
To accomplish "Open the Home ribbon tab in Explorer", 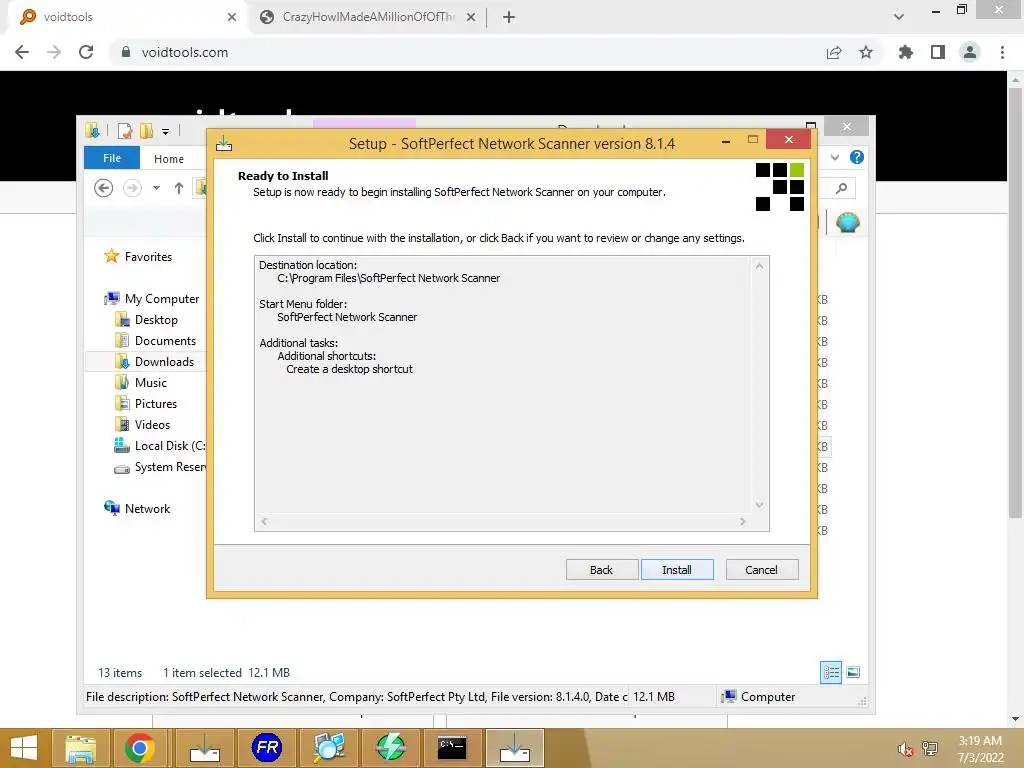I will 168,158.
